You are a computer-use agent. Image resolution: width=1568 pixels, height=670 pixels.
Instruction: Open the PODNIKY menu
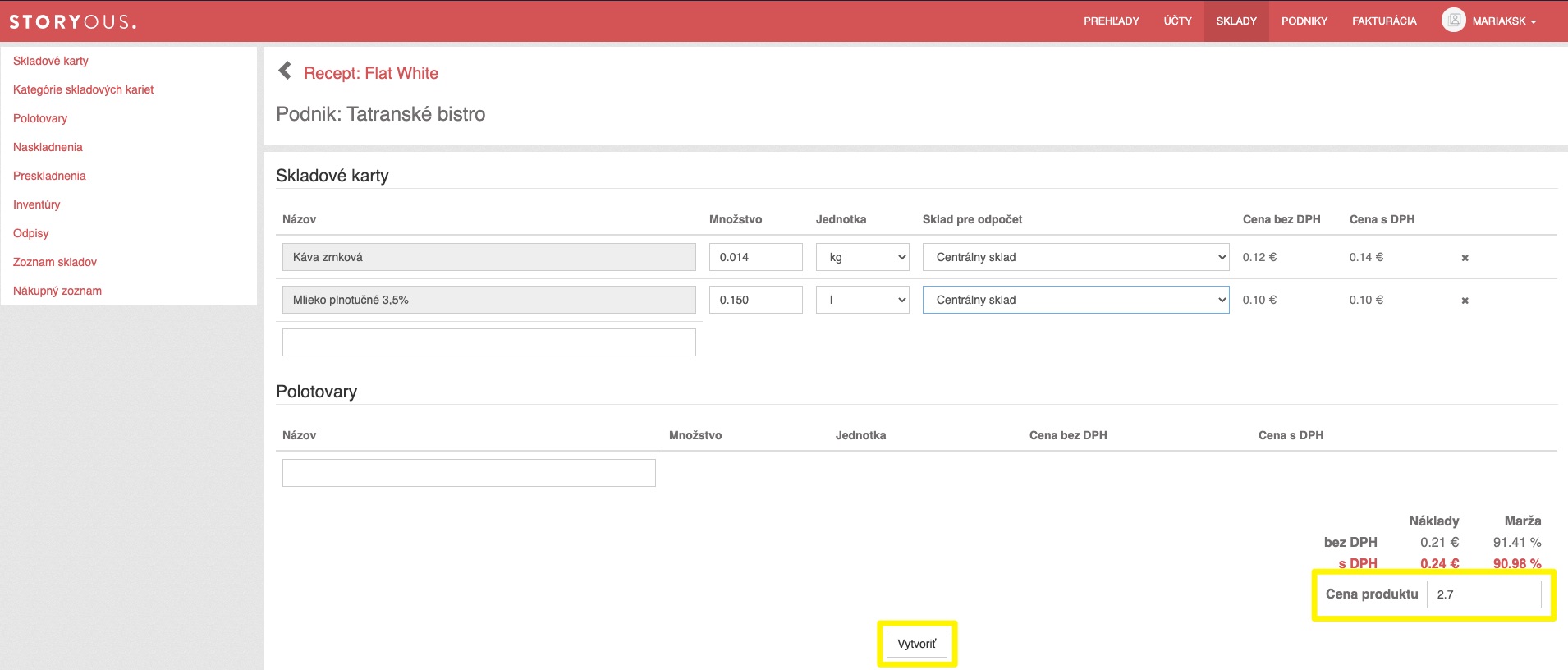[x=1304, y=21]
